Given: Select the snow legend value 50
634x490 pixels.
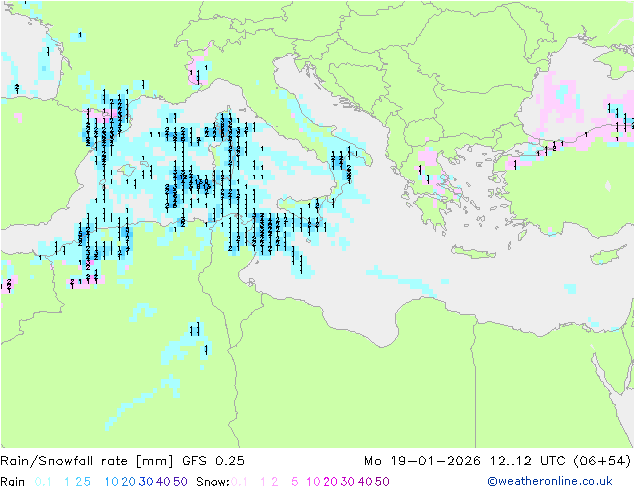Looking at the screenshot, I should click(382, 482).
